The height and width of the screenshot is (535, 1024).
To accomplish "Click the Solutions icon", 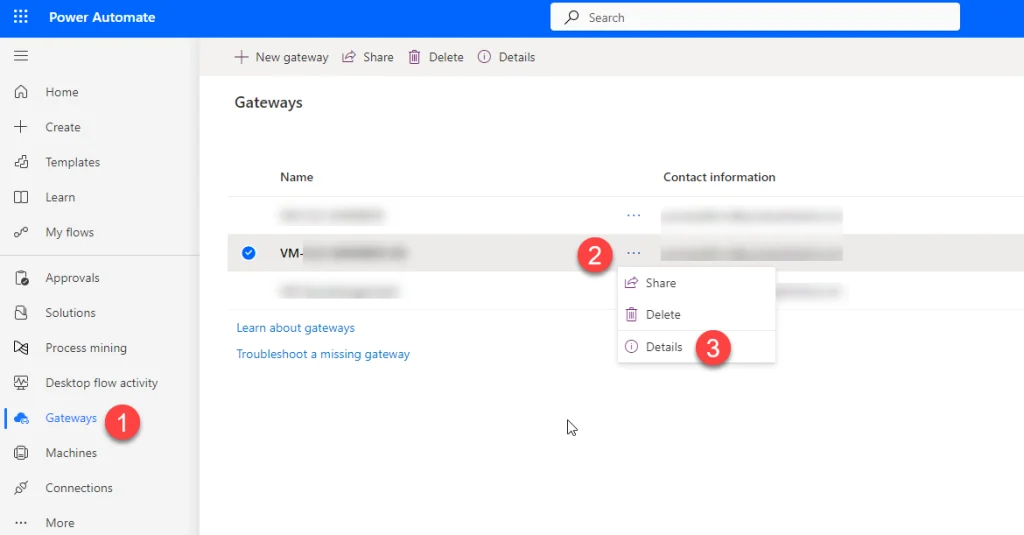I will [21, 313].
